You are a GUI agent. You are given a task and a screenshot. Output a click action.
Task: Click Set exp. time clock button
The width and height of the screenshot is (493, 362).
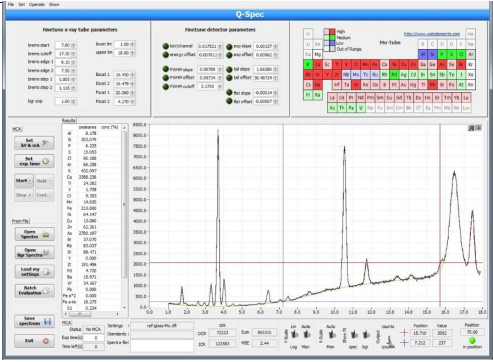(34, 161)
